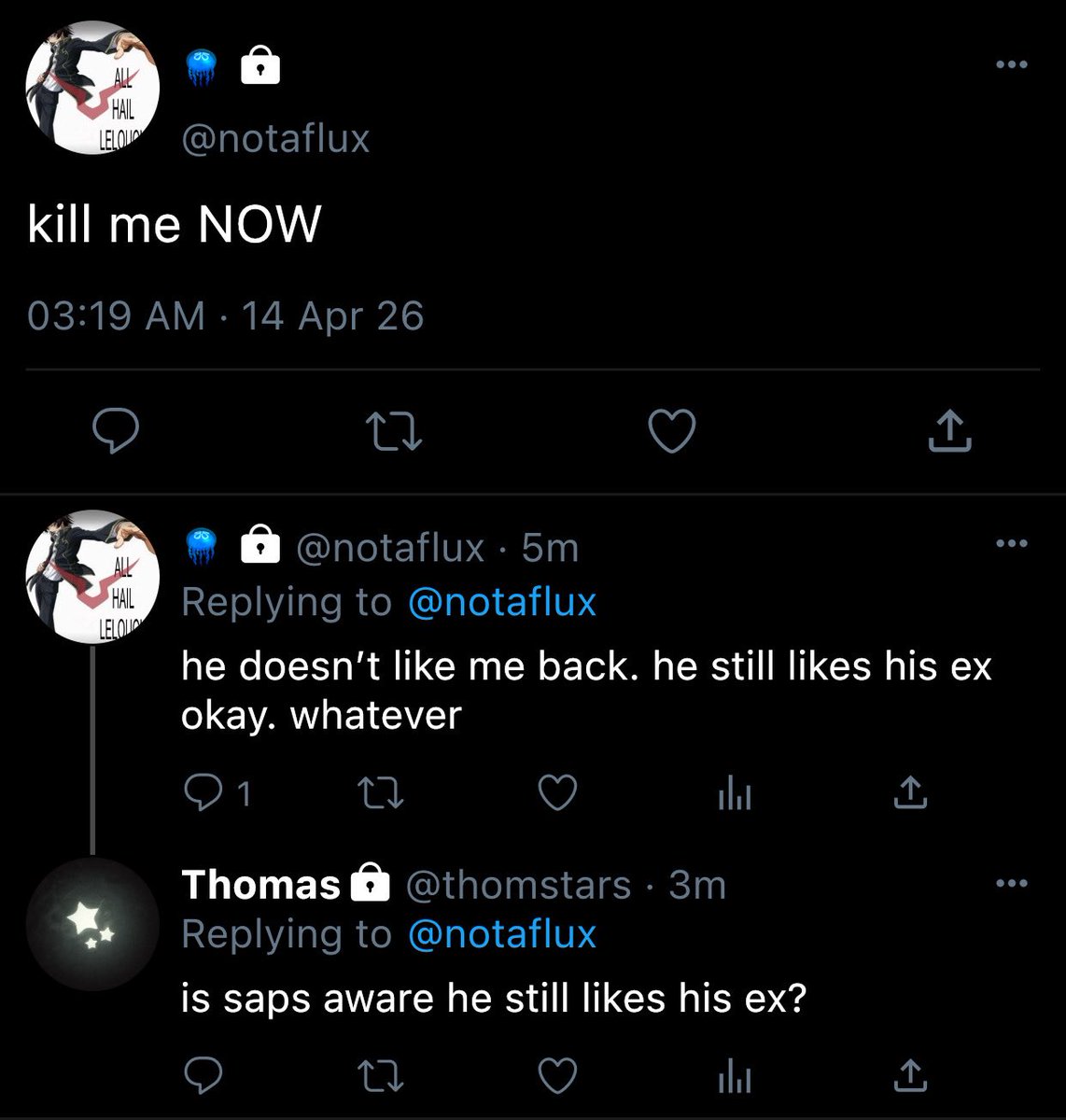
Task: Tap main tweet author avatar
Action: (x=92, y=87)
